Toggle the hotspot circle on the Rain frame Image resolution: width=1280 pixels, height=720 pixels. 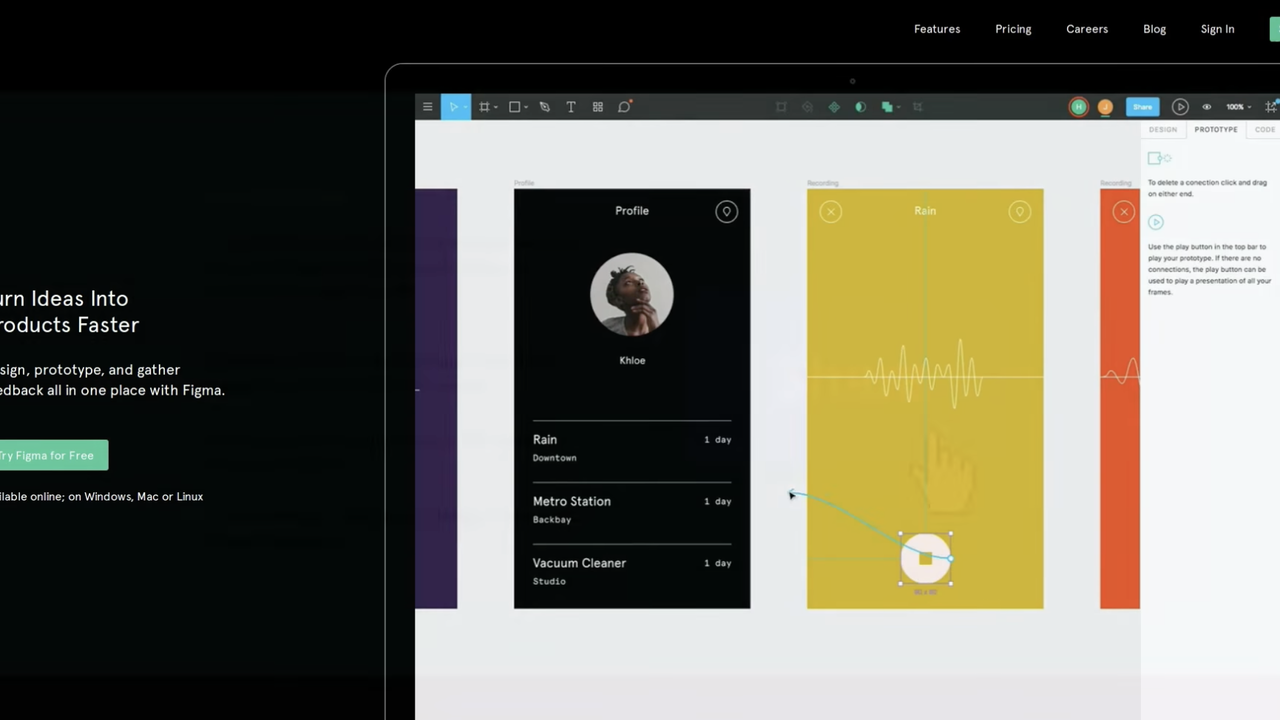click(1020, 211)
